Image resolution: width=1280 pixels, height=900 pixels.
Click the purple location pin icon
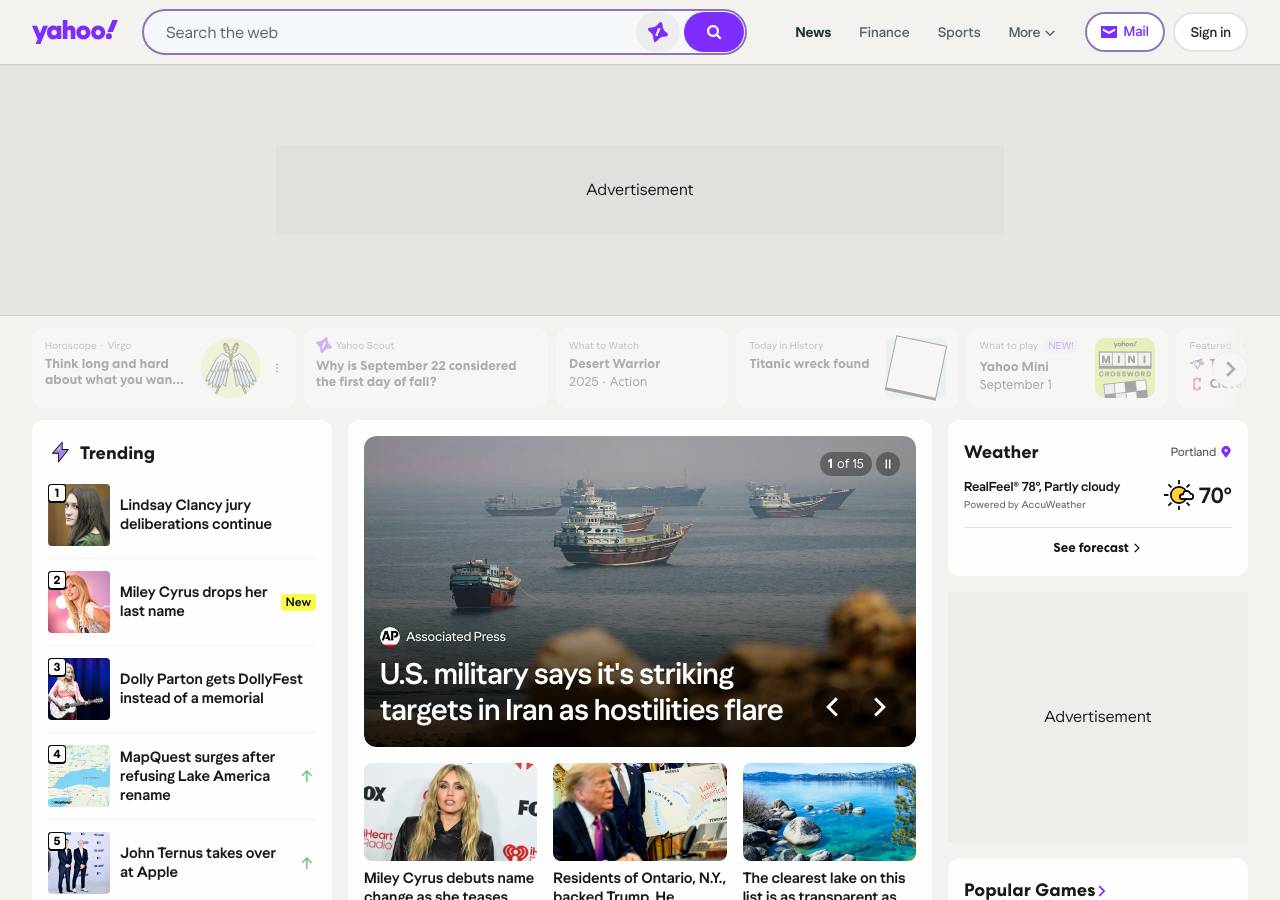[x=1226, y=452]
